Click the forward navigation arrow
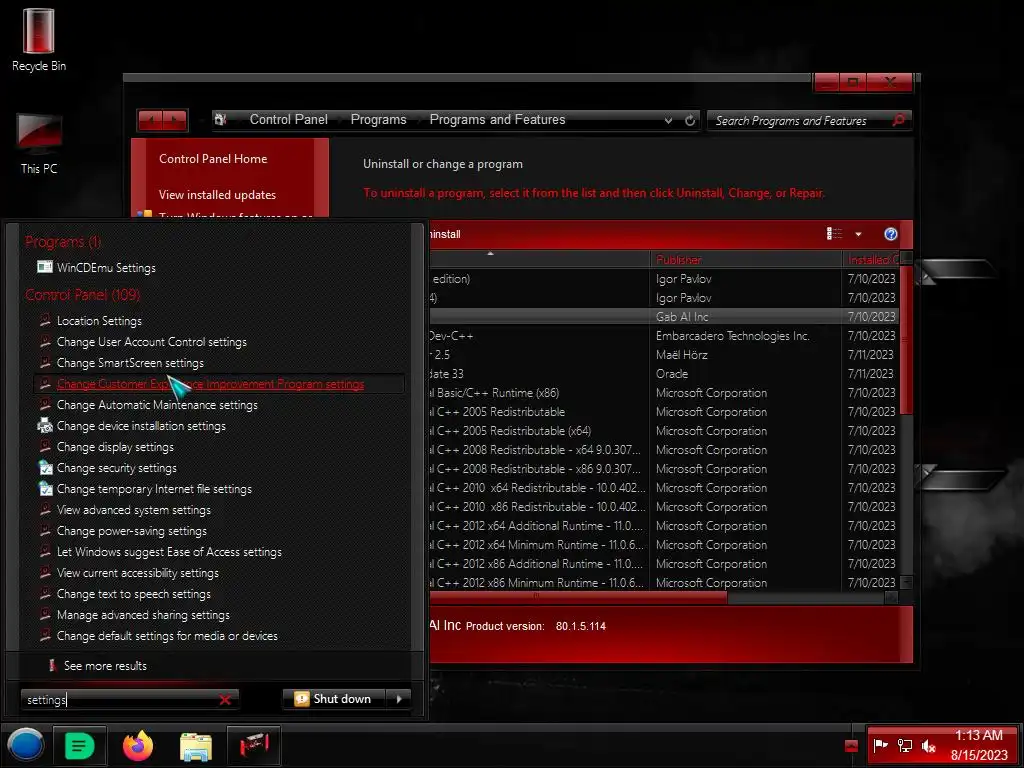The height and width of the screenshot is (768, 1024). 175,120
